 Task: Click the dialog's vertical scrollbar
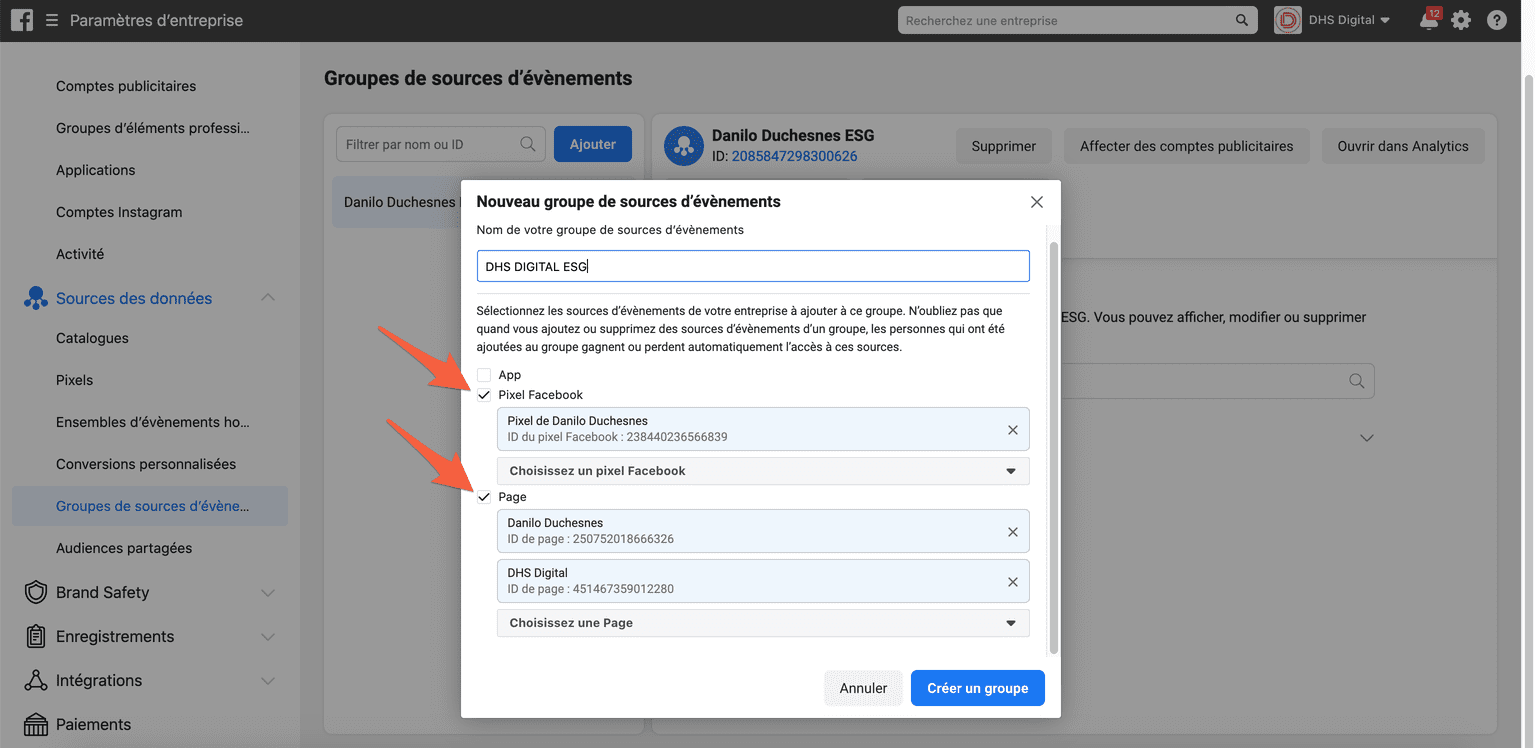[1054, 447]
